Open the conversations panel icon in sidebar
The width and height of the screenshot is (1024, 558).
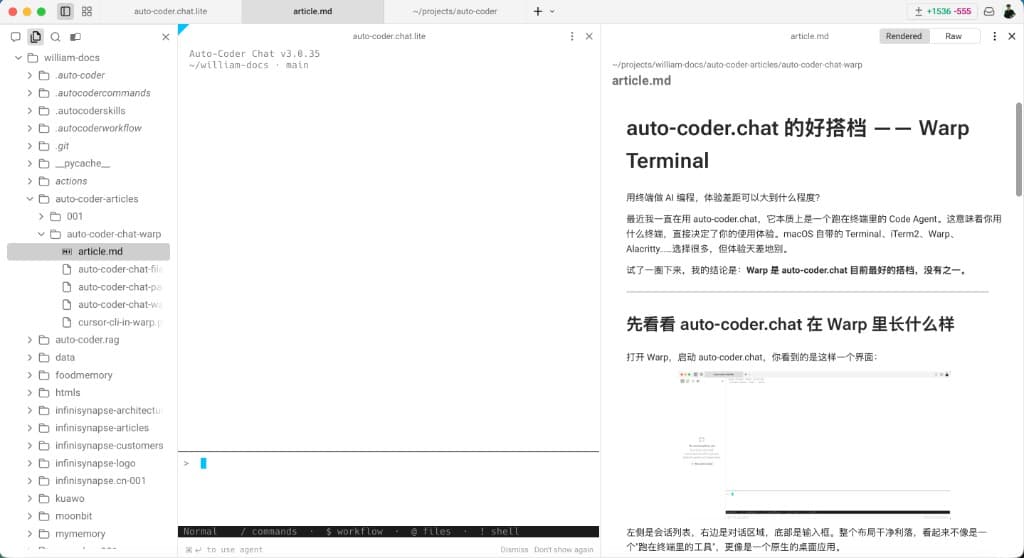(x=16, y=37)
